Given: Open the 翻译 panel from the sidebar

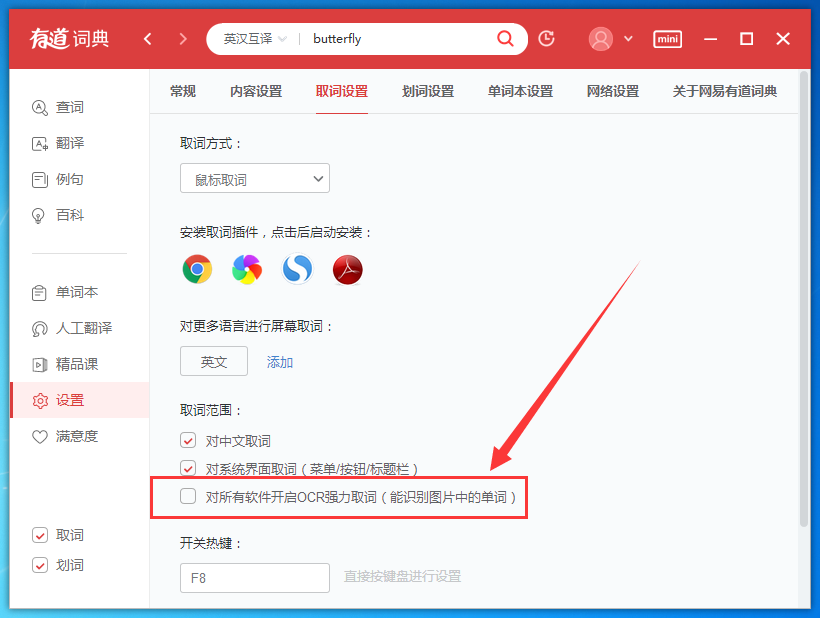Looking at the screenshot, I should [x=60, y=143].
